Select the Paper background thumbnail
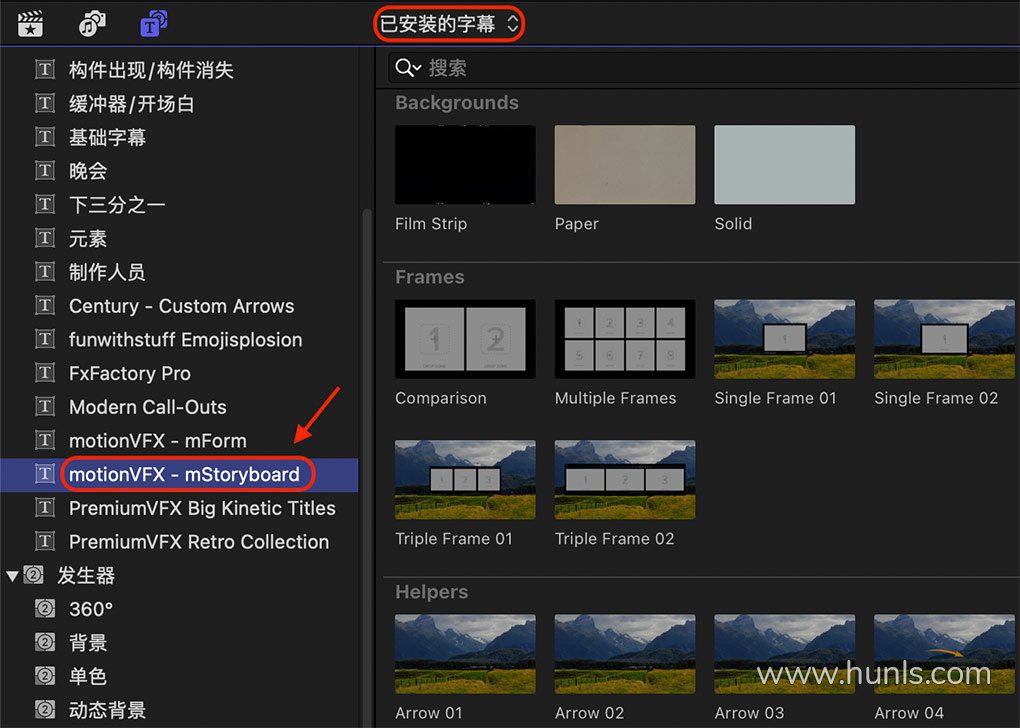Viewport: 1020px width, 728px height. (x=625, y=165)
